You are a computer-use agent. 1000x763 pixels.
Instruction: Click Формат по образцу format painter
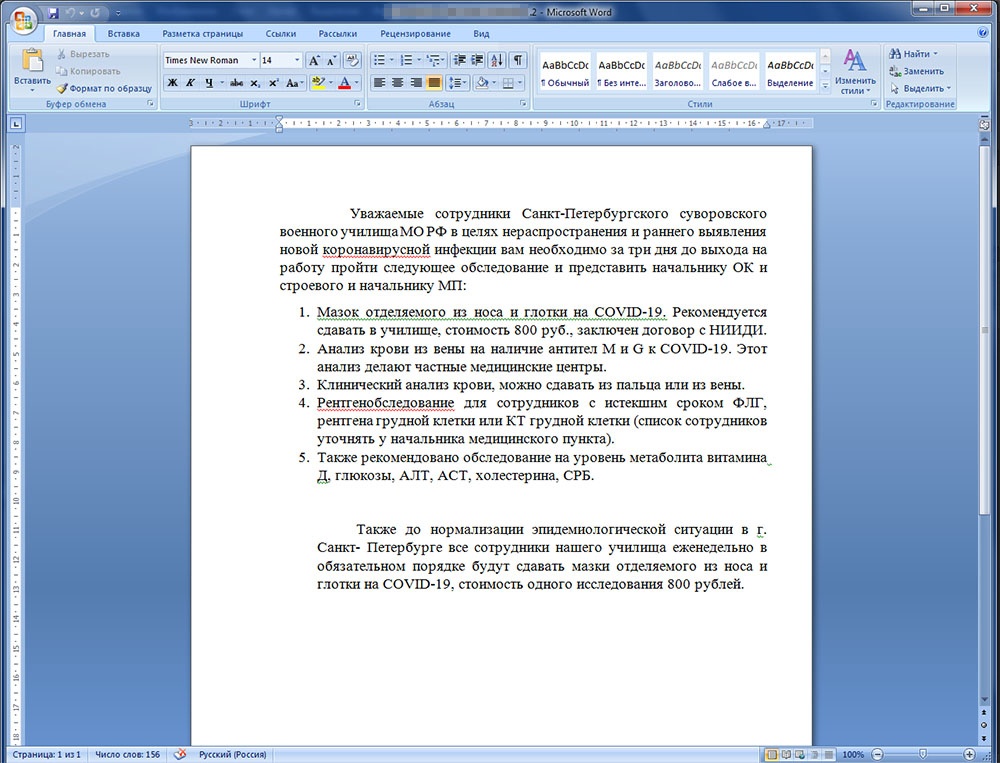[104, 89]
